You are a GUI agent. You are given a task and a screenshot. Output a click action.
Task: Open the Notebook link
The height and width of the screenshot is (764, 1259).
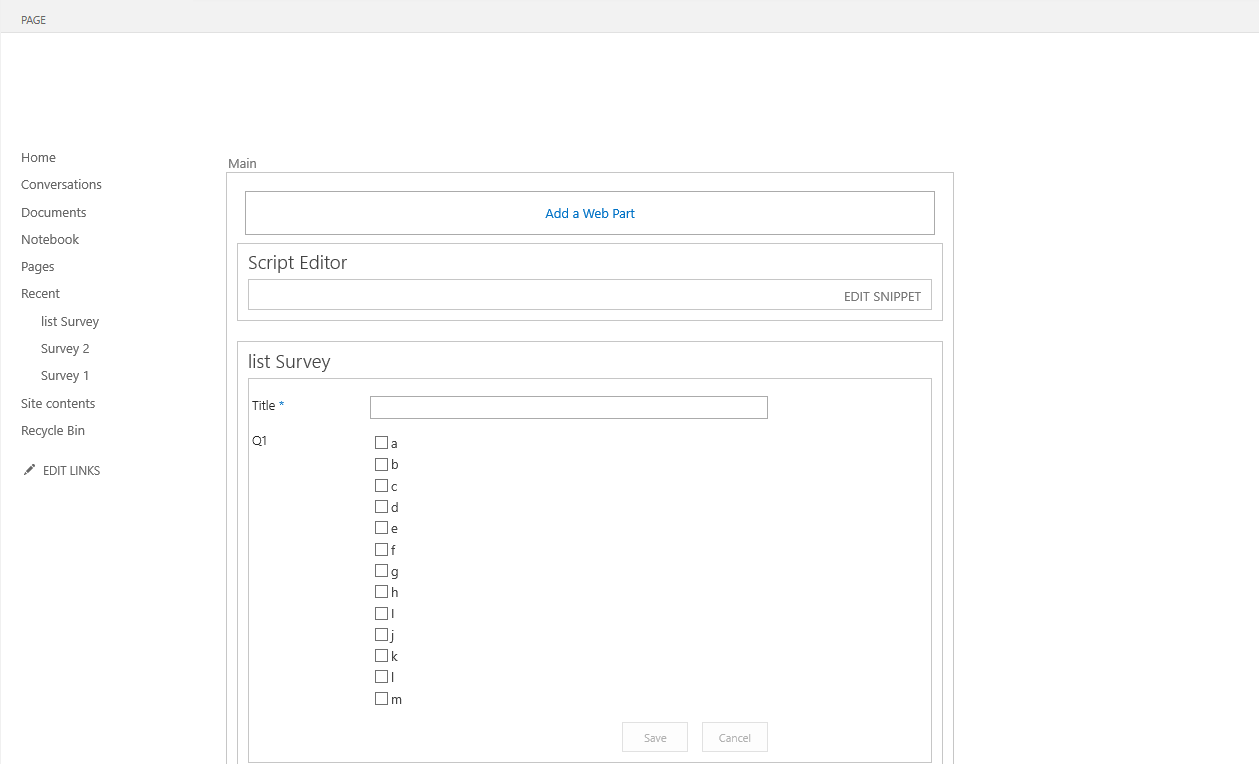point(50,240)
